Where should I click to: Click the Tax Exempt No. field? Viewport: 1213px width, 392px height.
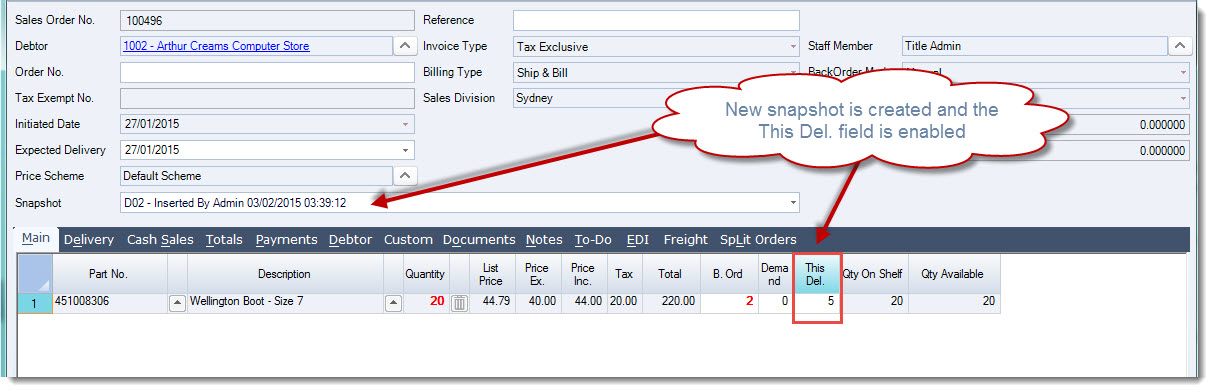tap(267, 98)
